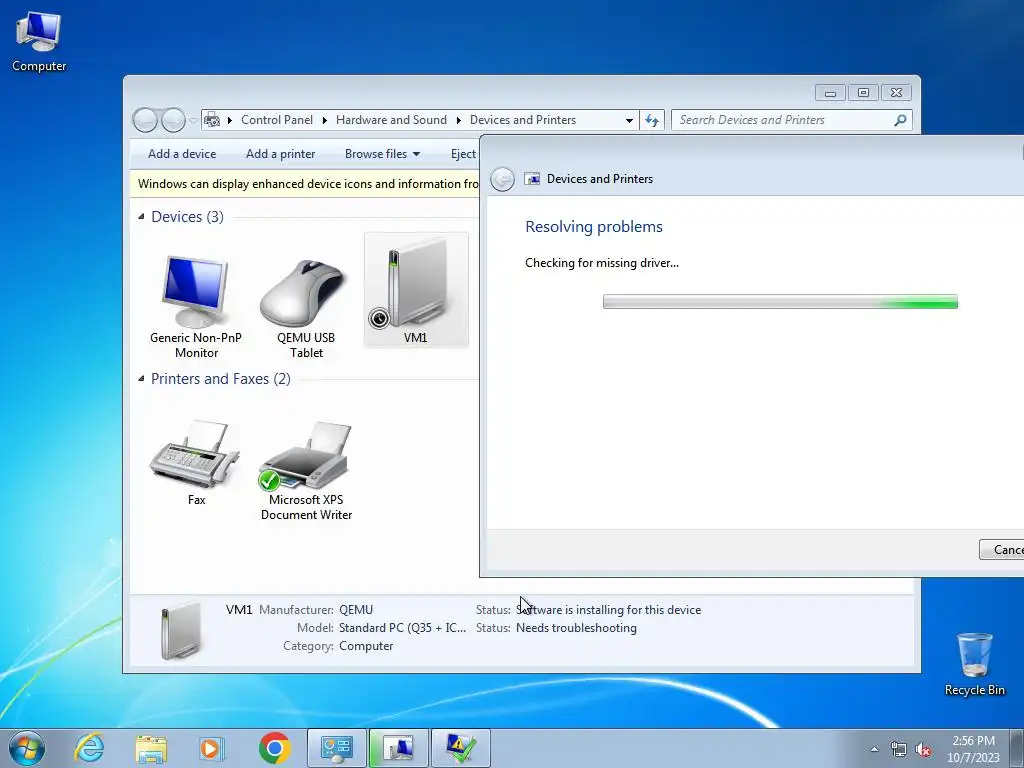Click 'Software is installing for this device' text
1024x768 pixels.
pos(608,610)
